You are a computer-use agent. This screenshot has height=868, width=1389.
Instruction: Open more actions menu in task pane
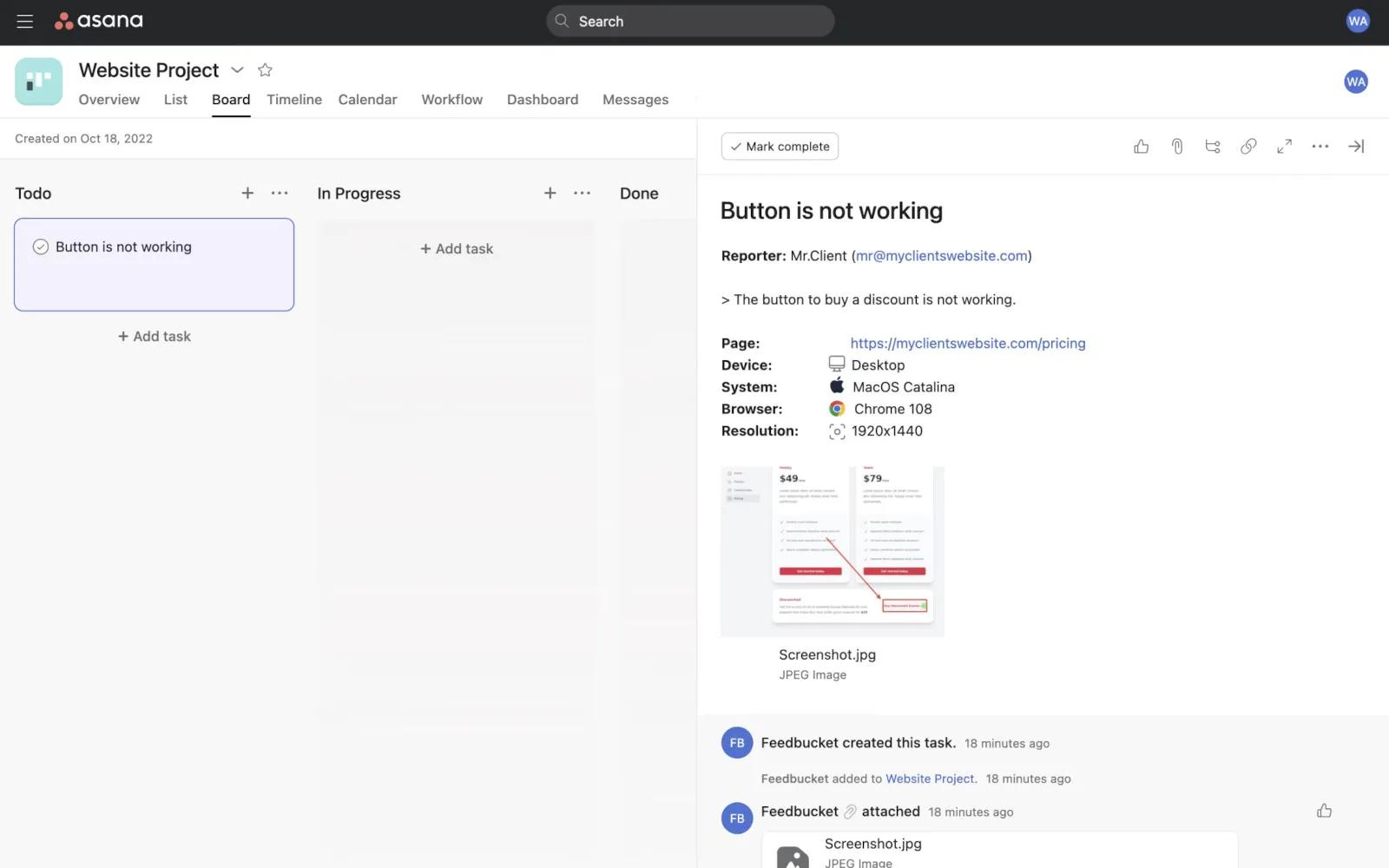coord(1320,147)
